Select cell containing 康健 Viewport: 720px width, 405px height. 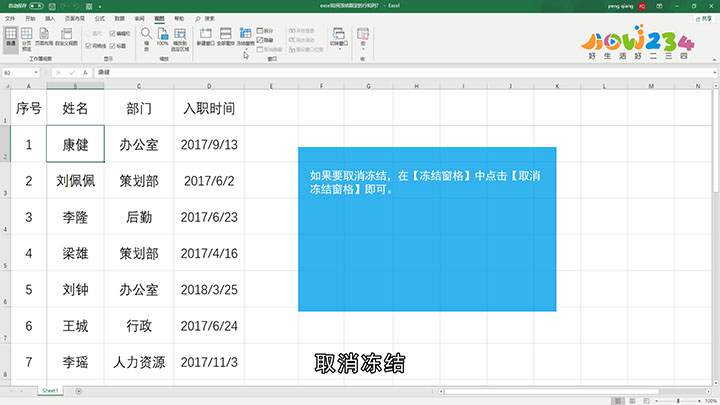75,144
